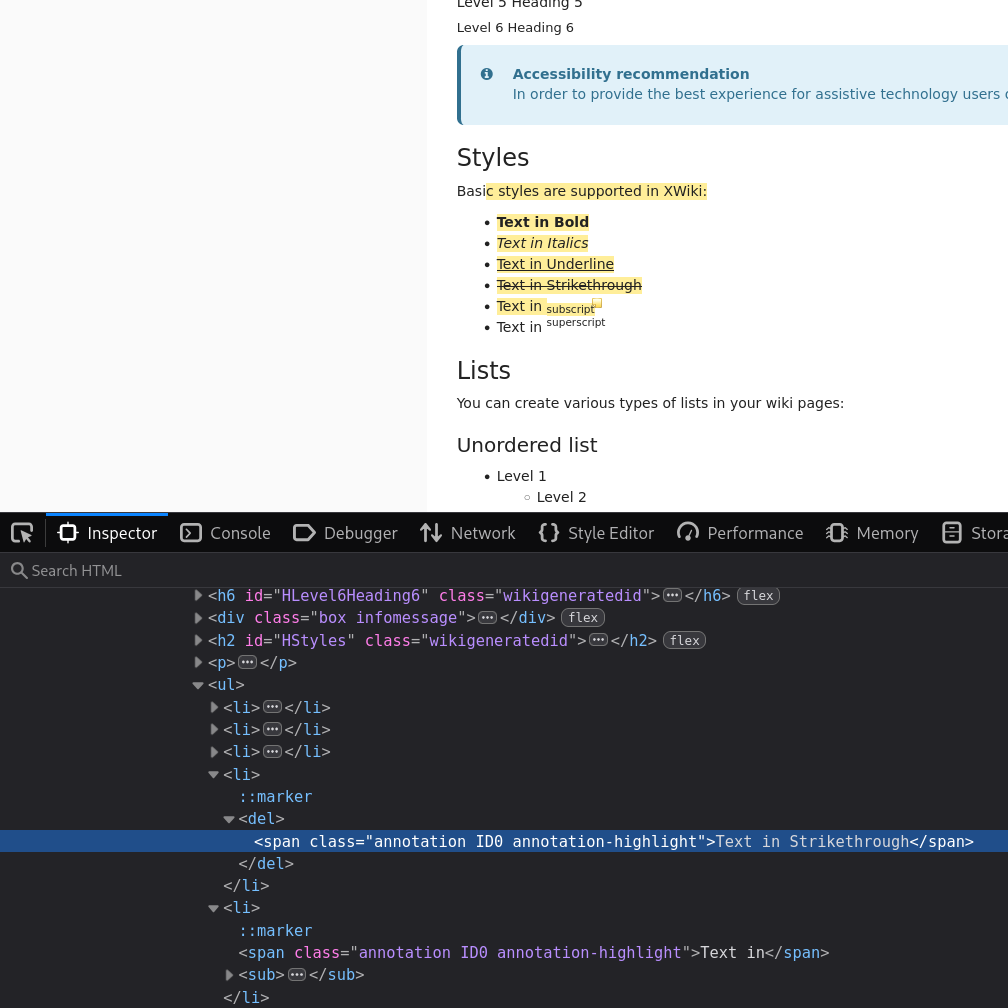Toggle flex badge on HStyles h2
Viewport: 1008px width, 1008px height.
[684, 640]
